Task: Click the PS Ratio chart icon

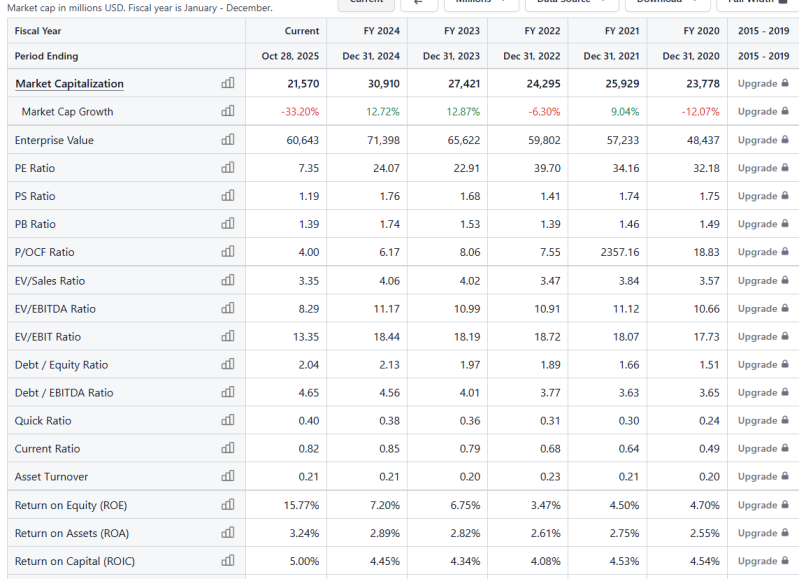Action: pyautogui.click(x=227, y=196)
